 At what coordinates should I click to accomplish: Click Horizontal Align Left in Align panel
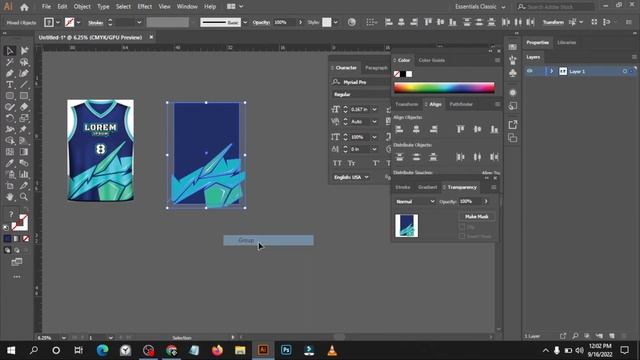[400, 129]
